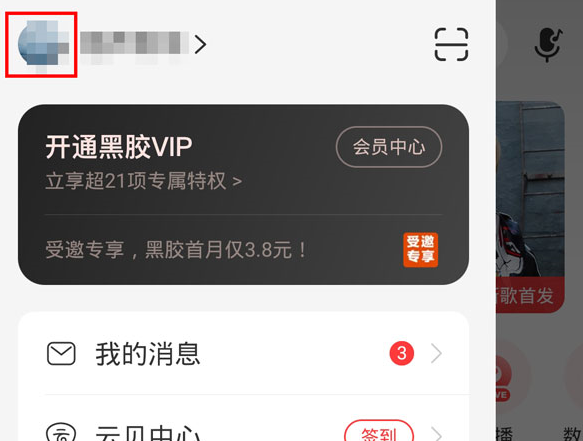Click the 云贝中心 cloud shell icon

click(61, 432)
